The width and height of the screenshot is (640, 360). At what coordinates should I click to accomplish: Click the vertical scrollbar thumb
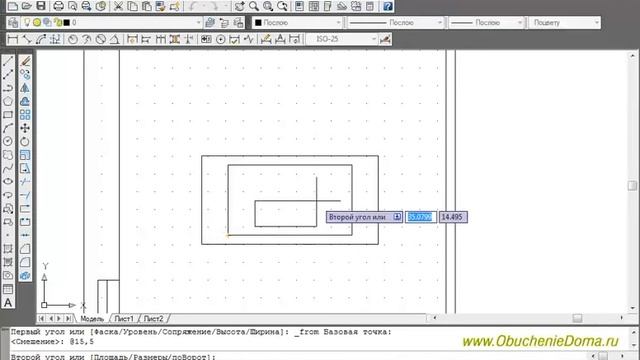click(632, 186)
